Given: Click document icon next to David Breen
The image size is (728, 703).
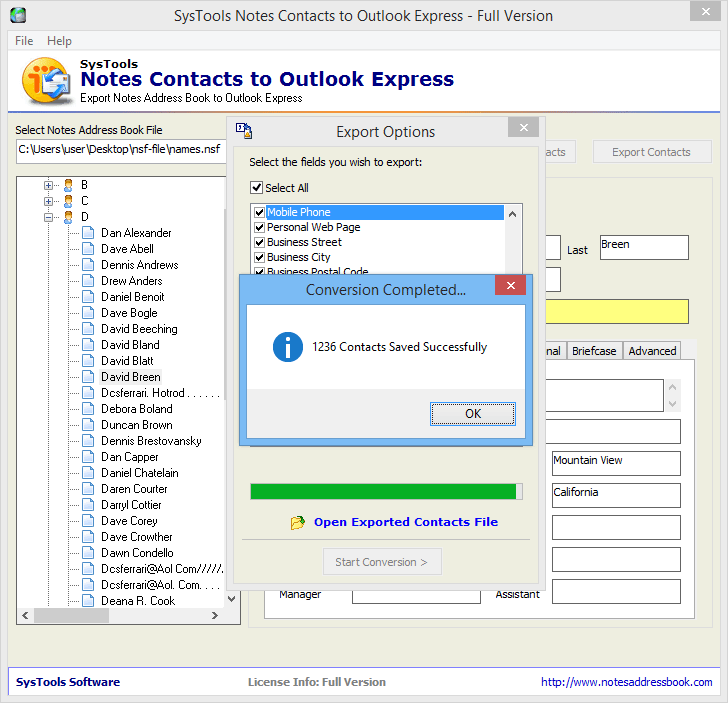Looking at the screenshot, I should (x=88, y=377).
